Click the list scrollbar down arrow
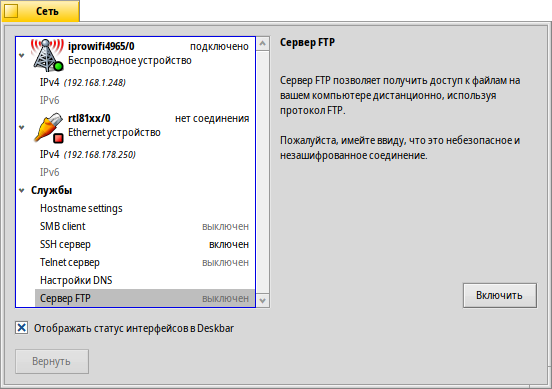 click(263, 301)
